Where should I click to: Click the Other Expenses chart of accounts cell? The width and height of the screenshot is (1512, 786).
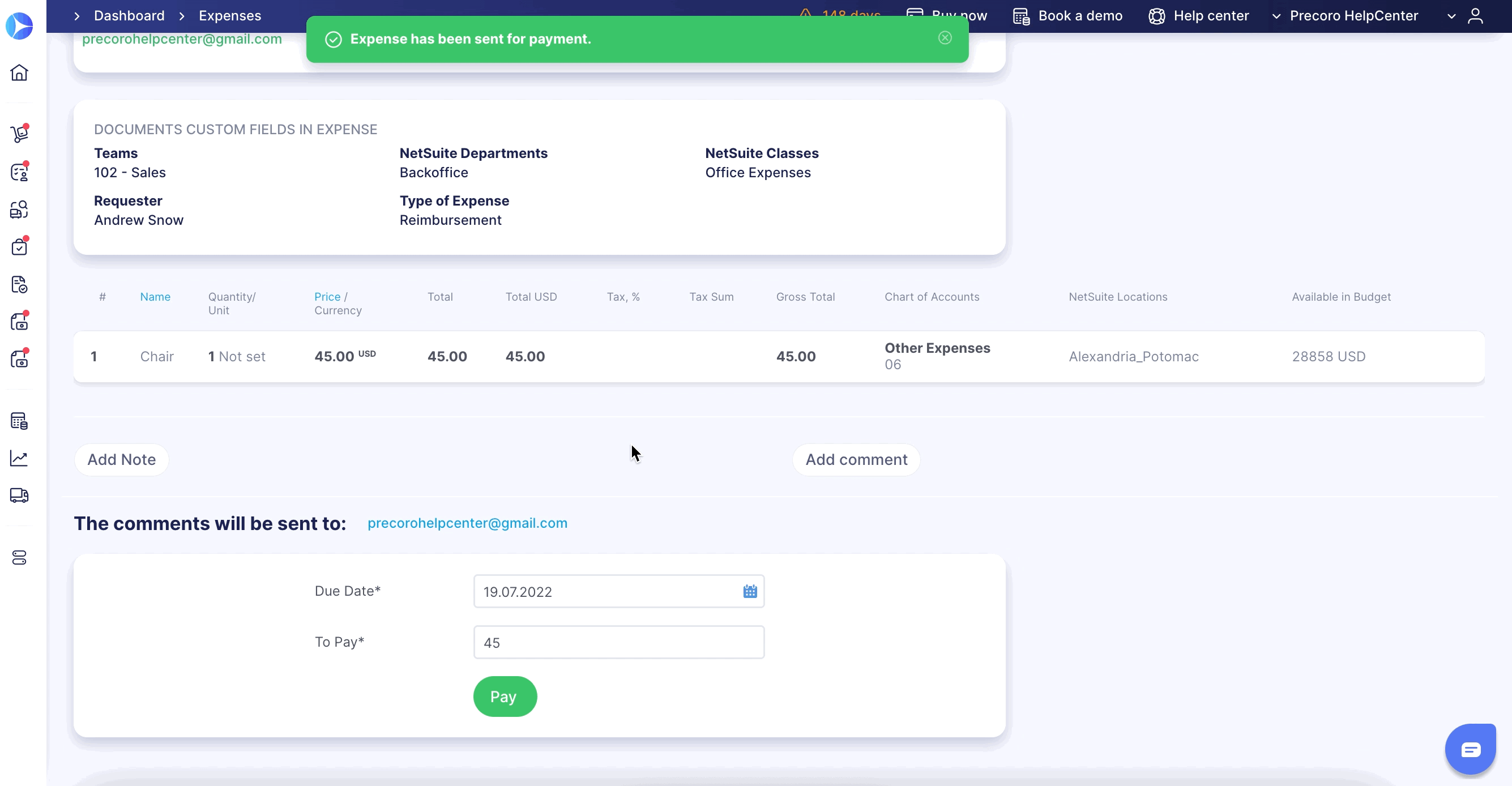(937, 356)
